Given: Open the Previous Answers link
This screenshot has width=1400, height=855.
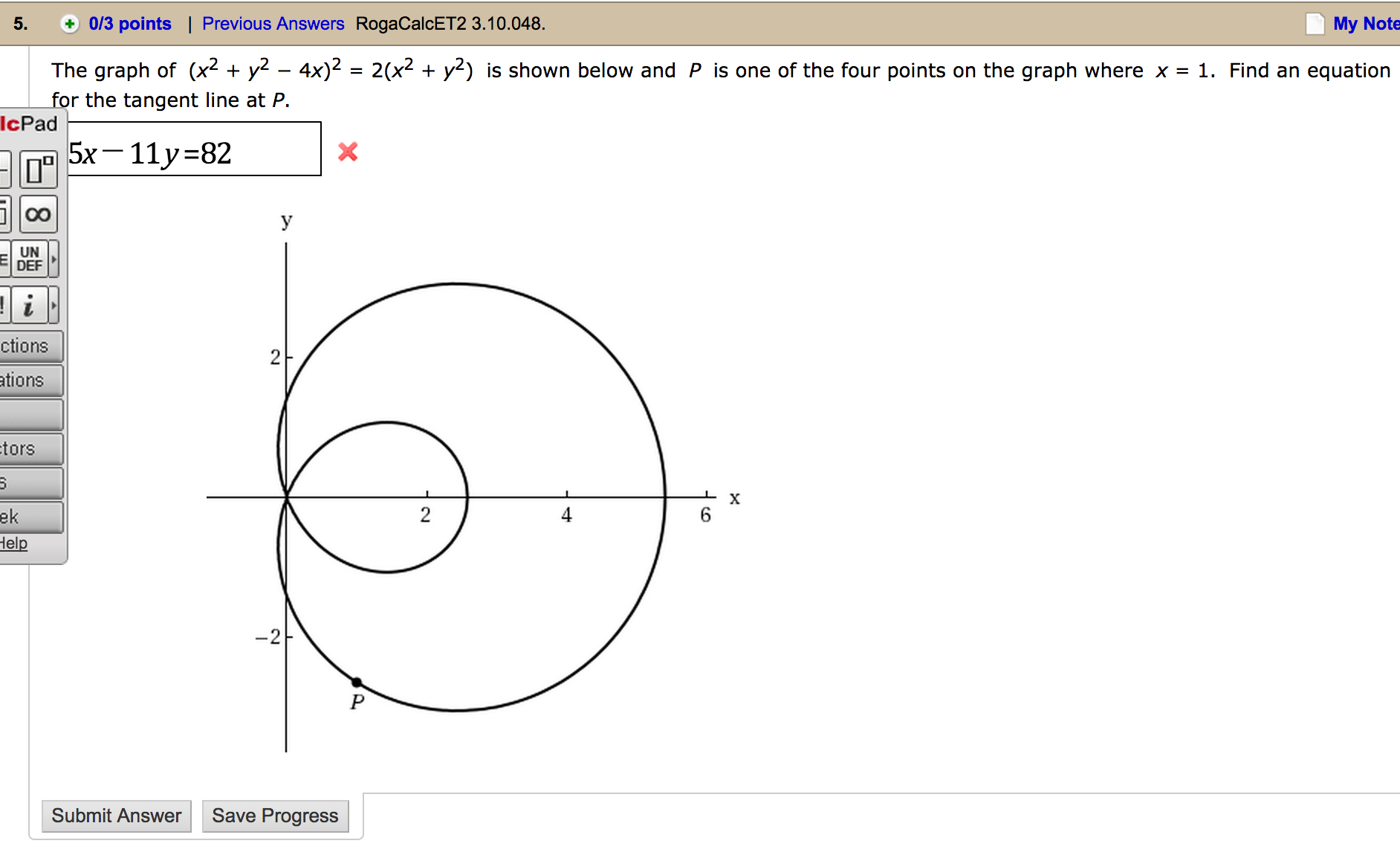Looking at the screenshot, I should [x=273, y=24].
